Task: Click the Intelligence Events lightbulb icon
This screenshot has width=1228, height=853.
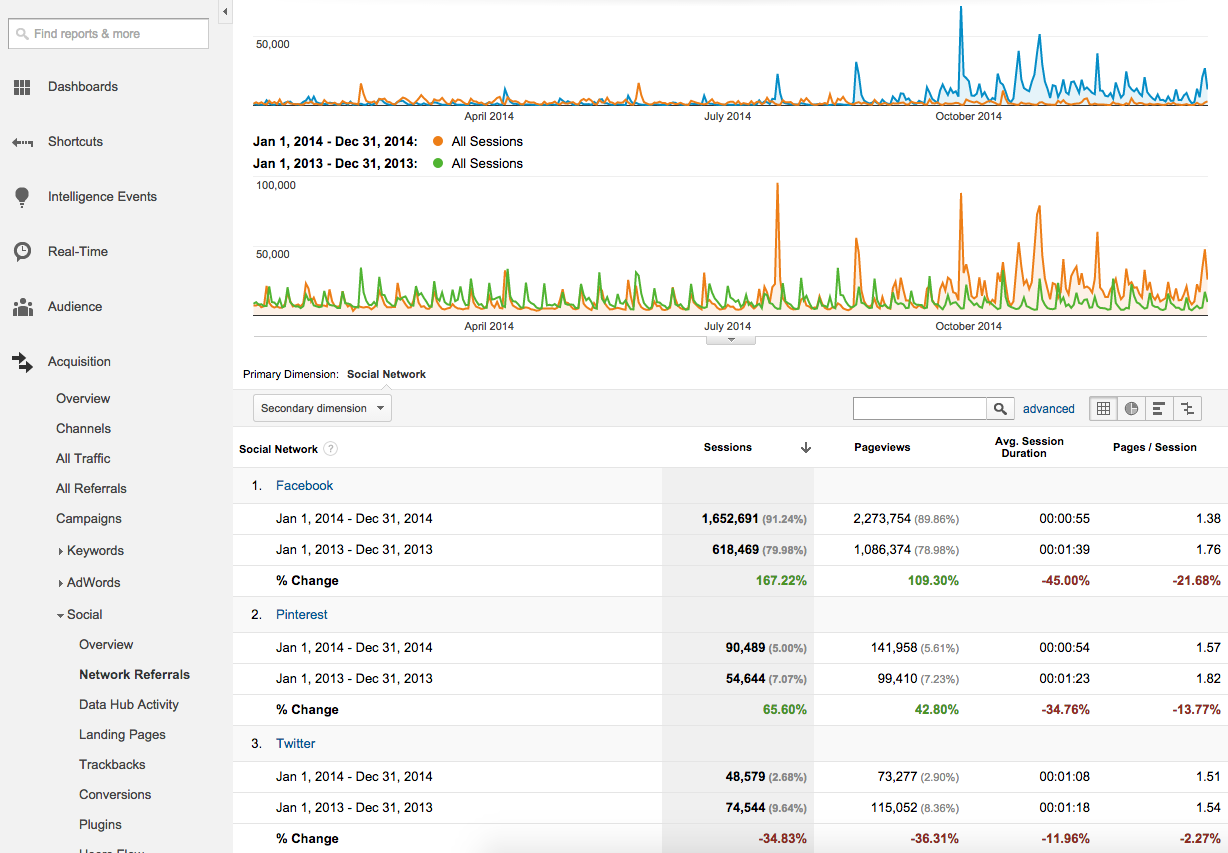Action: pyautogui.click(x=22, y=197)
